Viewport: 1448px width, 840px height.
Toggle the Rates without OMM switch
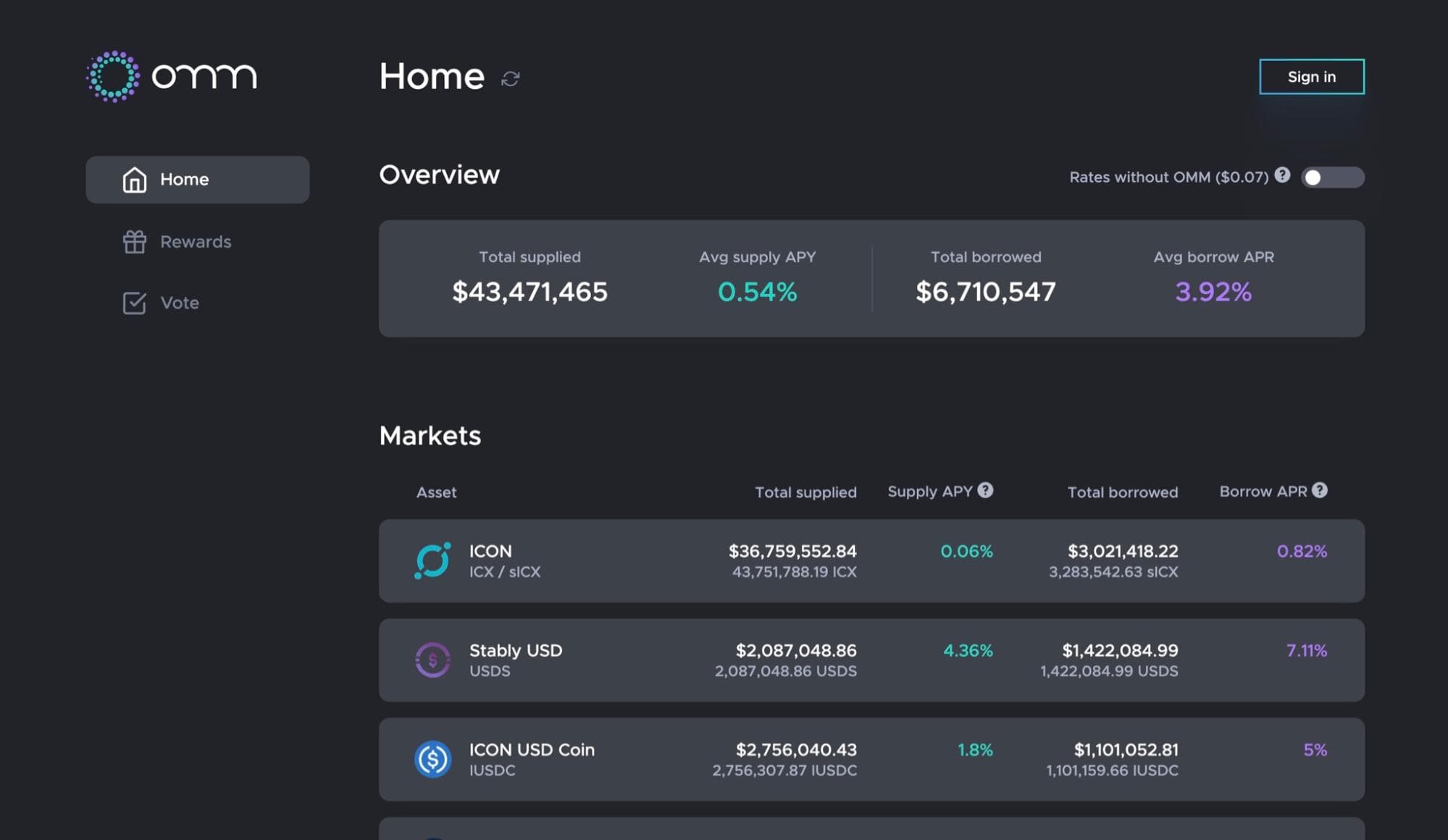[x=1332, y=177]
